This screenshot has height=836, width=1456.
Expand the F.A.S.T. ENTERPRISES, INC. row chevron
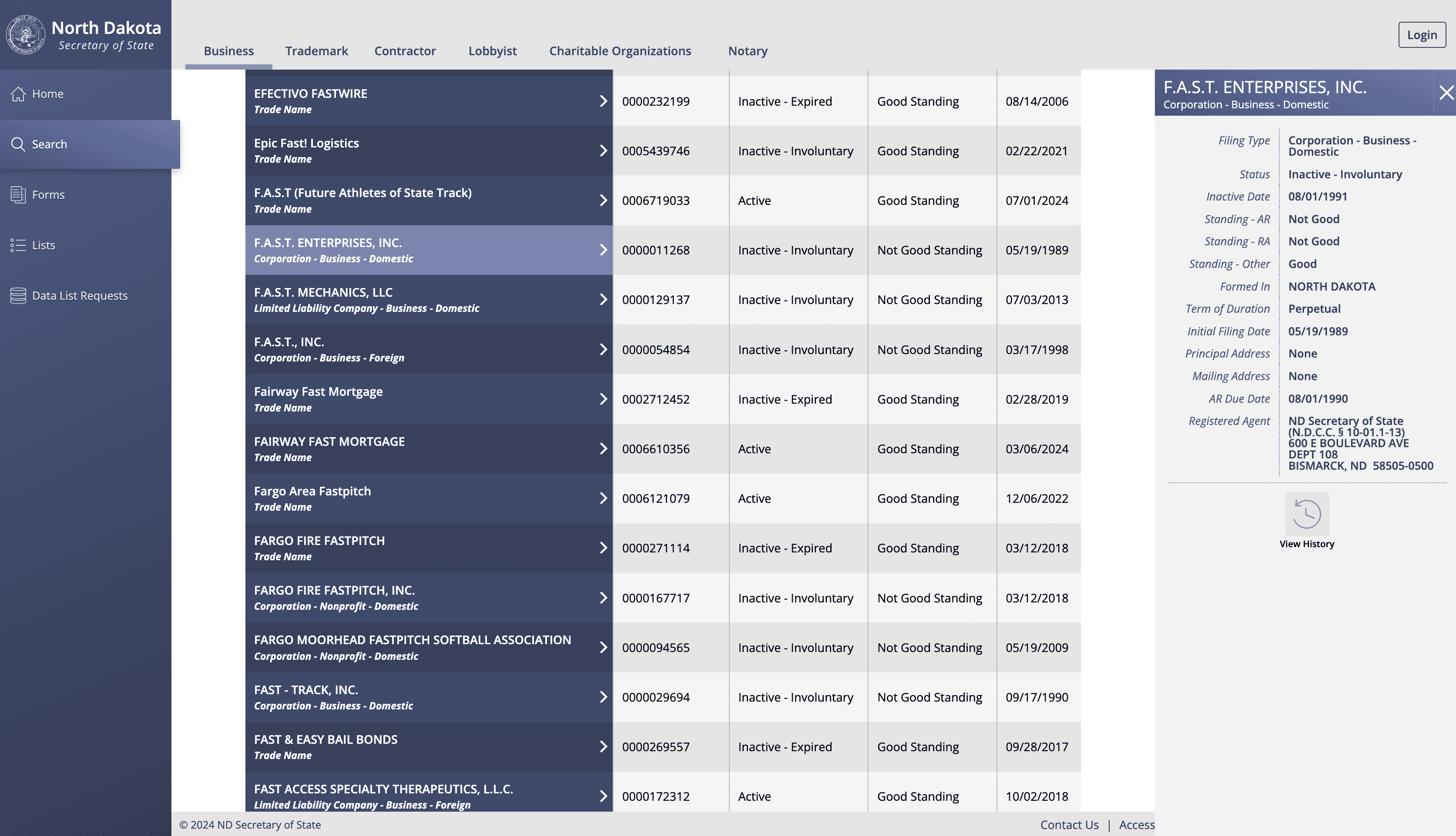[603, 250]
